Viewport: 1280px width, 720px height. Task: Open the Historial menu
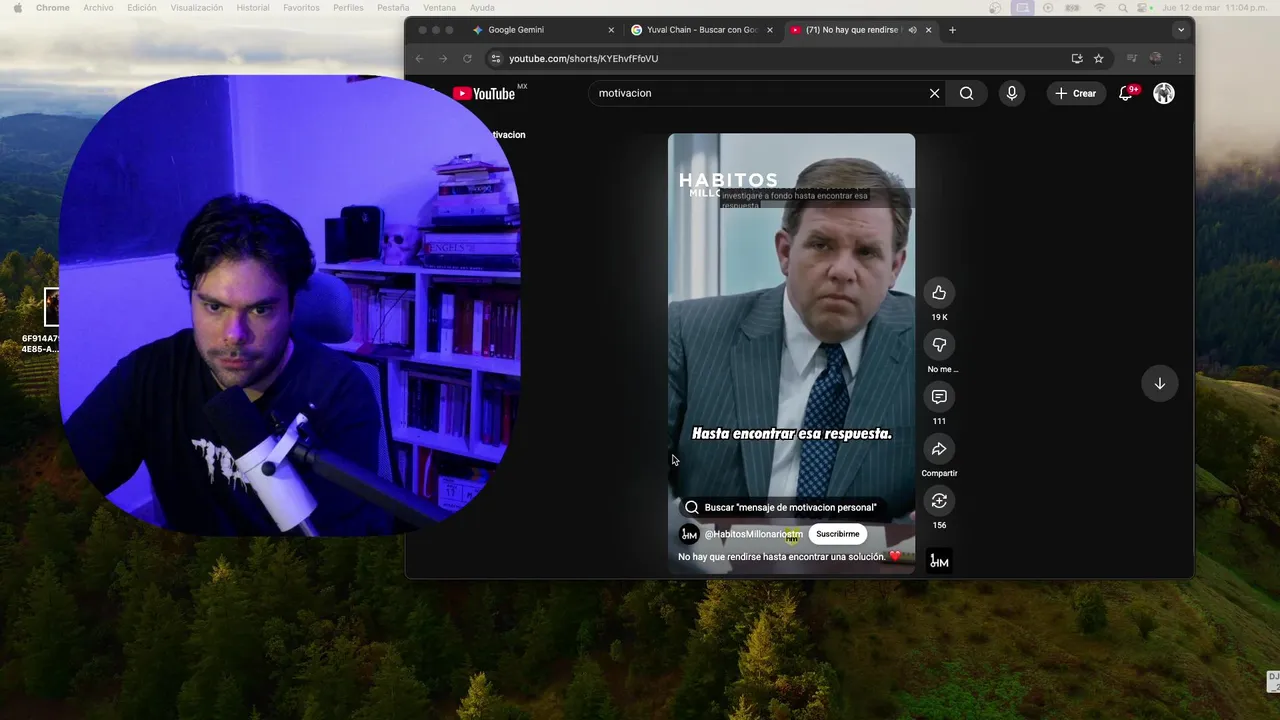click(253, 7)
